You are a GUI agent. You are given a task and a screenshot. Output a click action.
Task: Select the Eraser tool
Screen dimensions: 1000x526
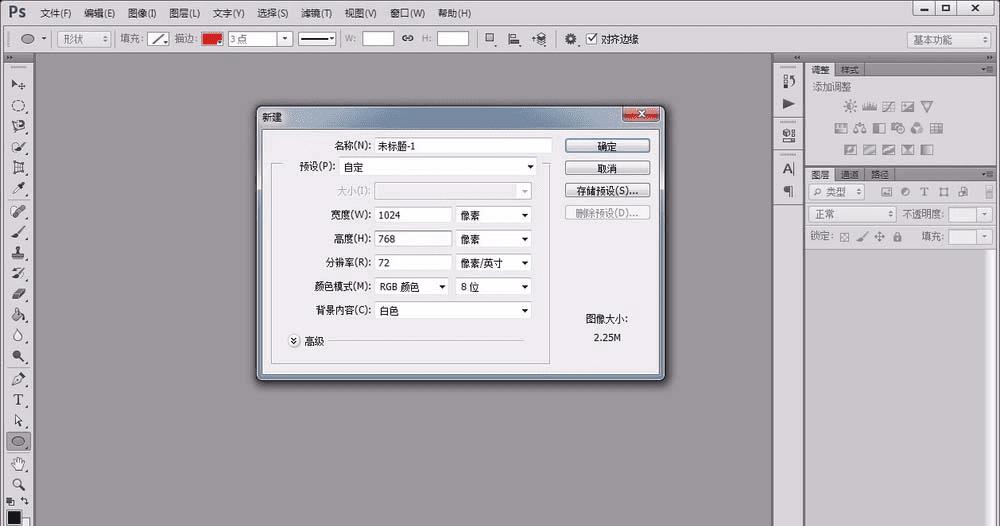click(x=18, y=294)
